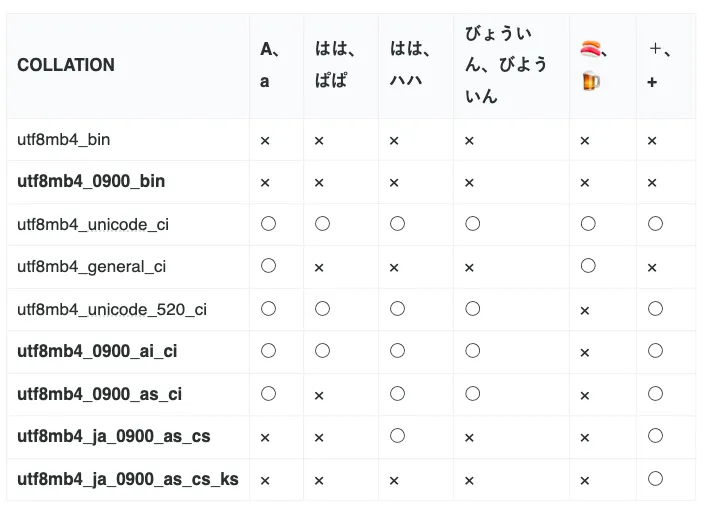This screenshot has height=515, width=720.
Task: Click the cross in the utf8mb4_bin A、a column
Action: point(265,141)
